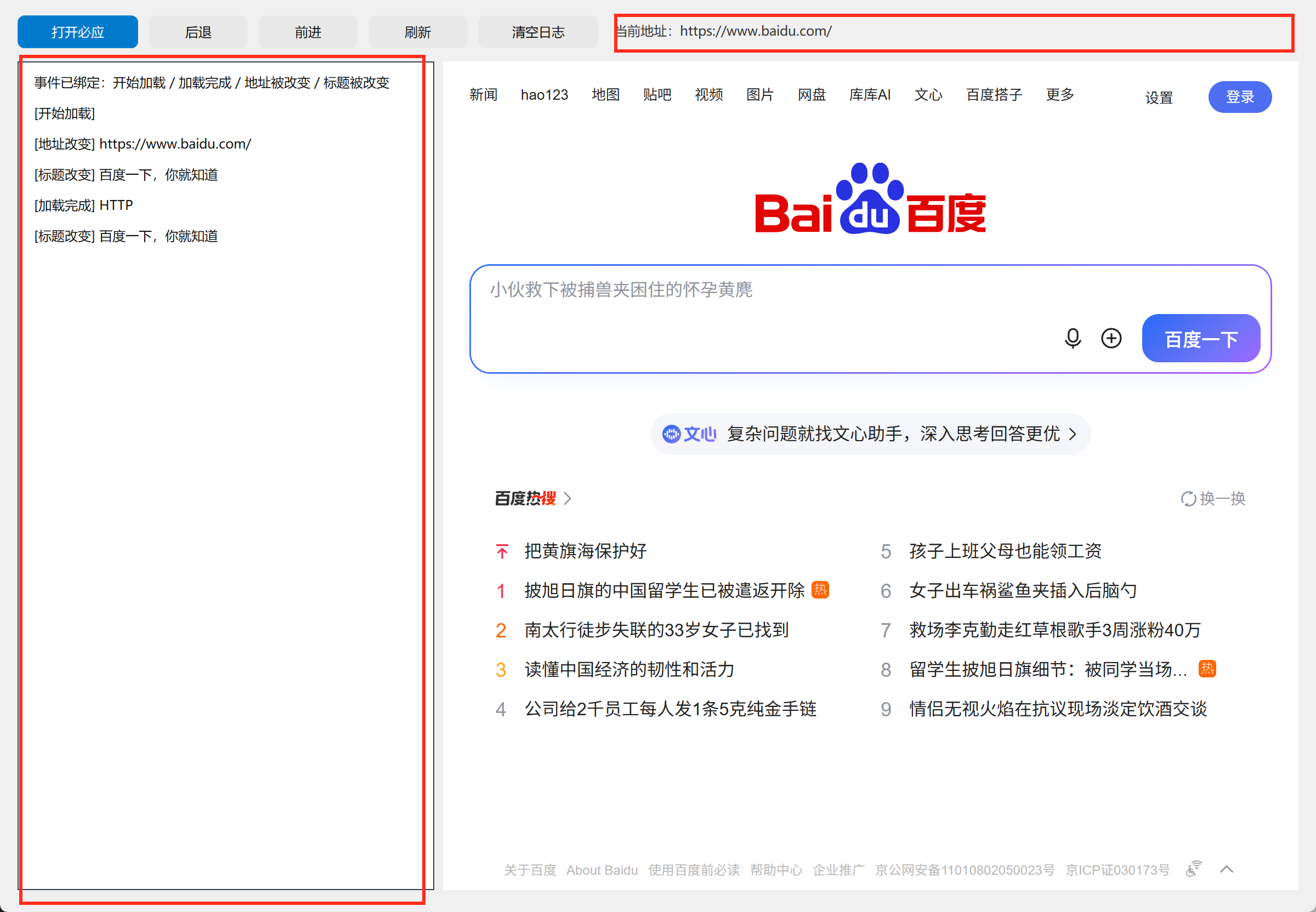This screenshot has height=912, width=1316.
Task: Open the 百度搭子 nav link
Action: (994, 95)
